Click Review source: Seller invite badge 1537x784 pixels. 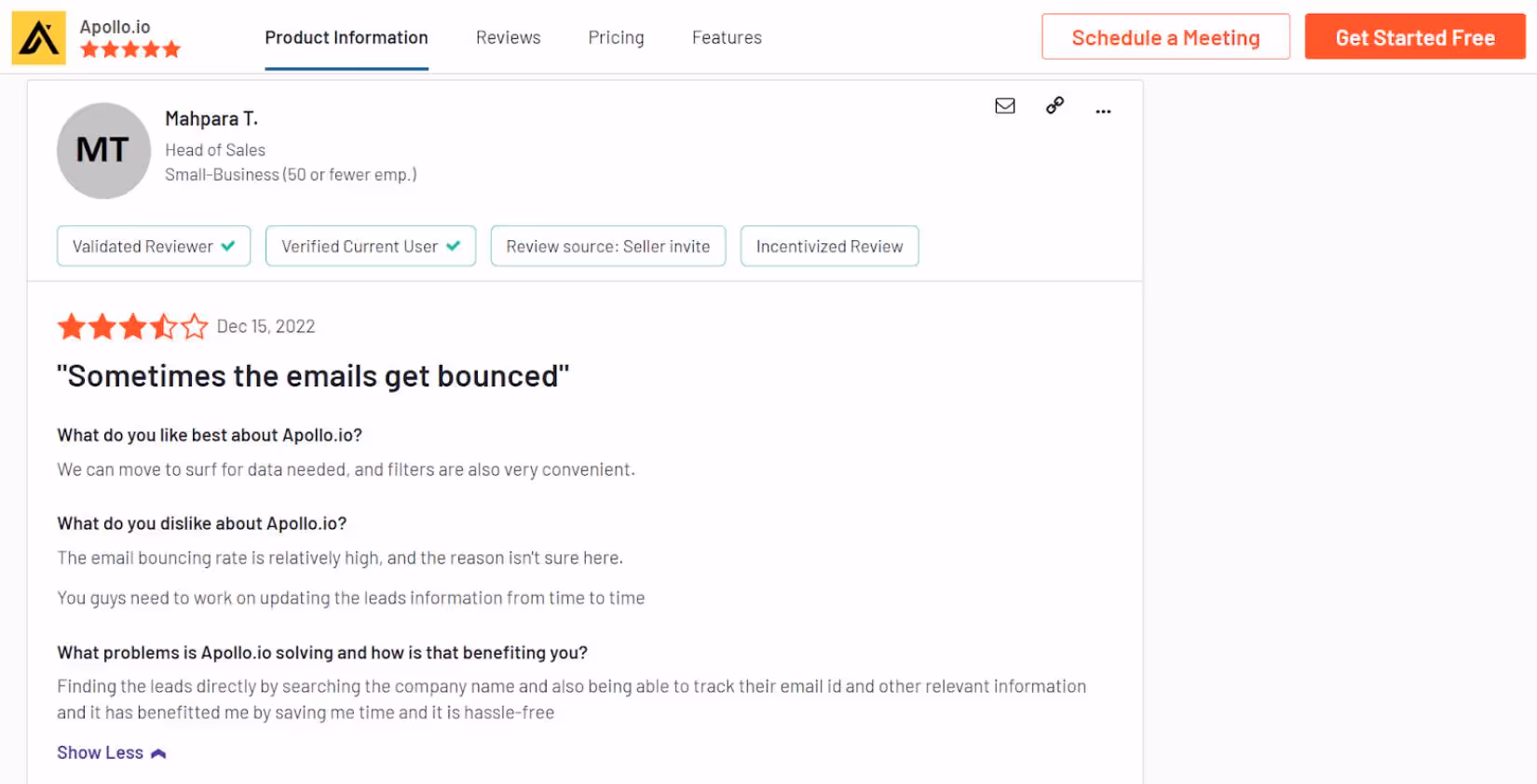click(x=608, y=247)
